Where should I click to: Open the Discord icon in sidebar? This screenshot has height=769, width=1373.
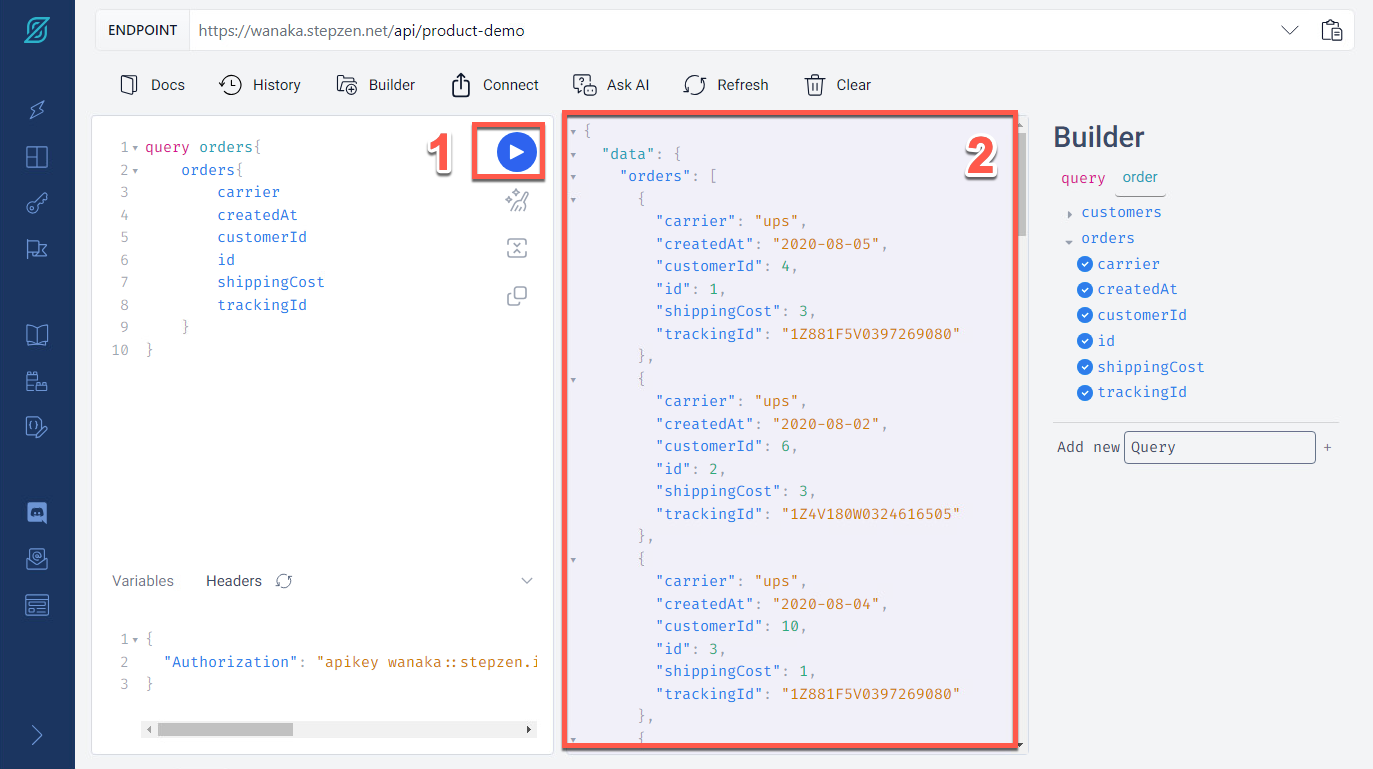pyautogui.click(x=37, y=512)
